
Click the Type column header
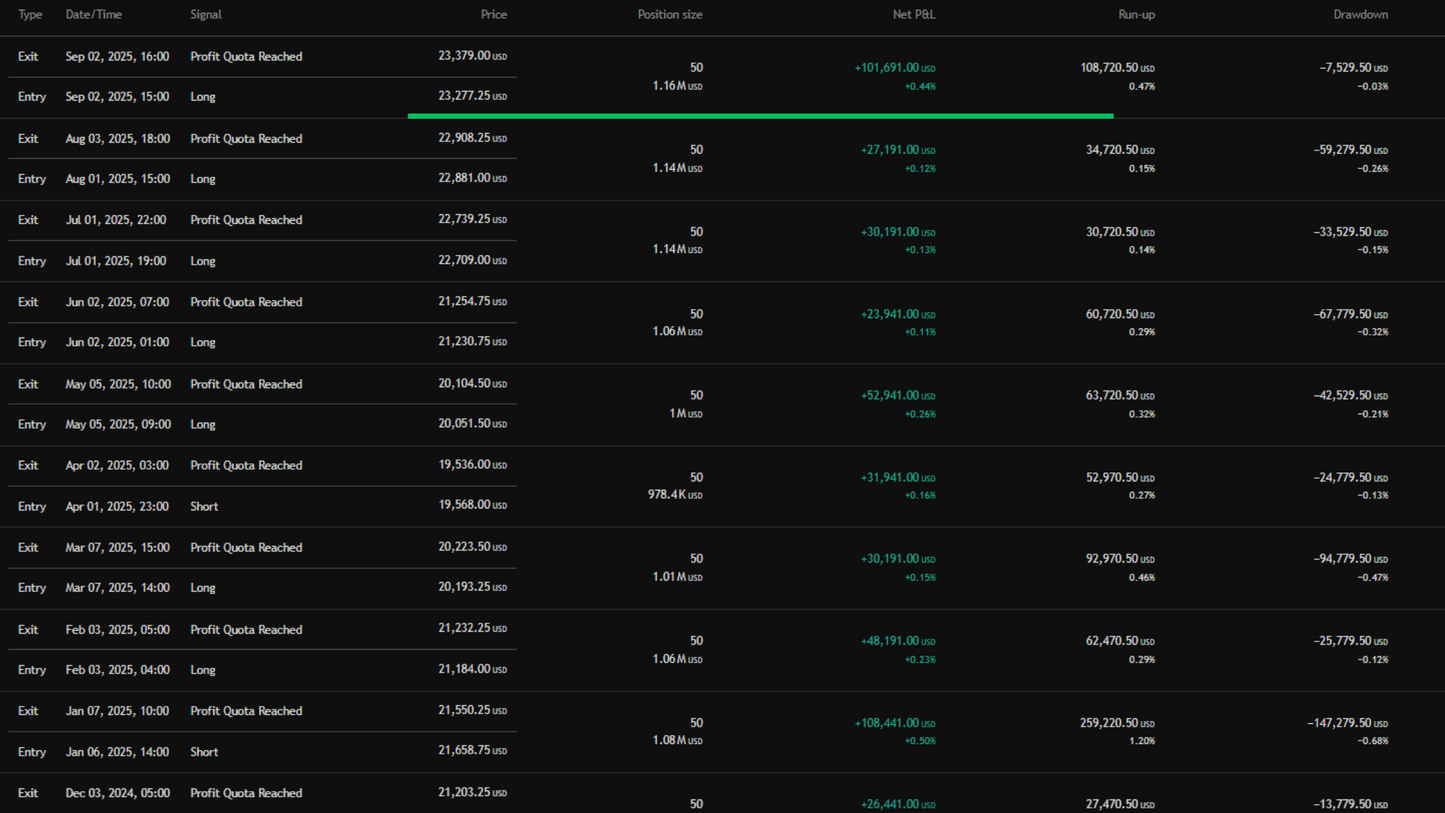tap(30, 15)
